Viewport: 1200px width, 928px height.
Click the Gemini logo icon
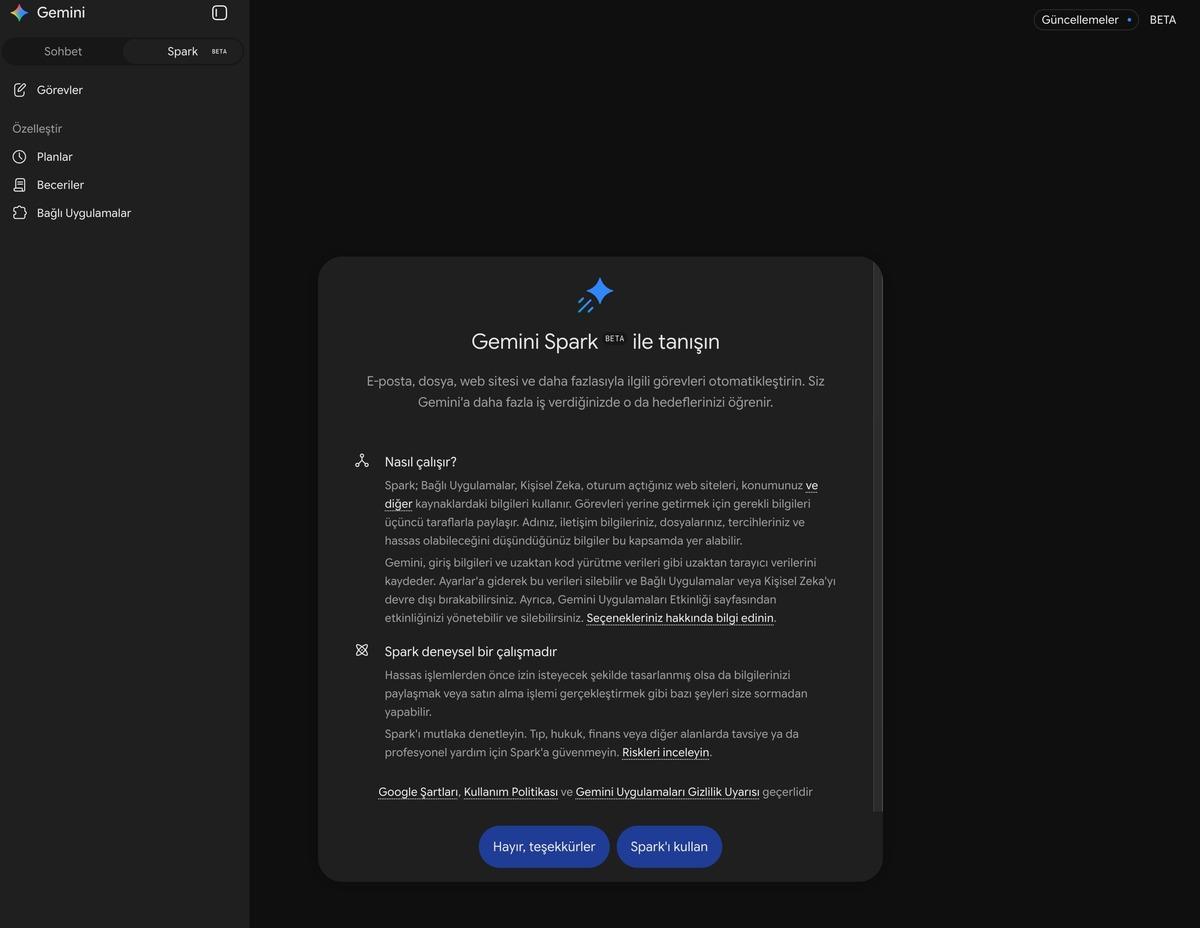tap(19, 13)
